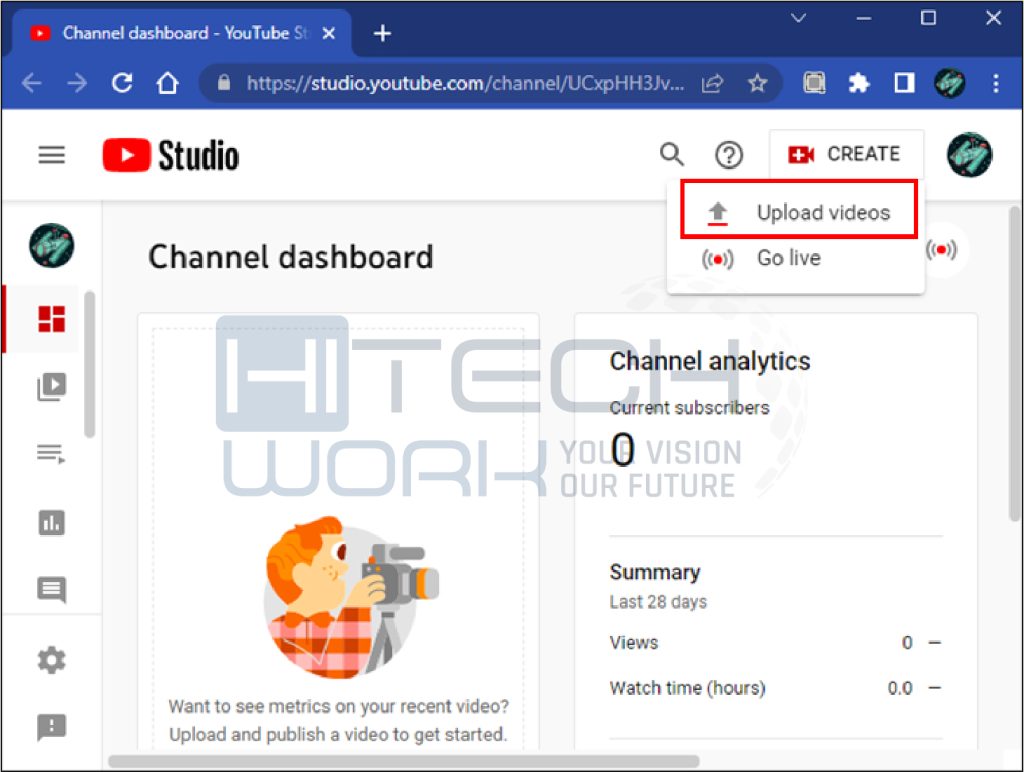This screenshot has width=1024, height=772.
Task: Open the Chrome three-dot menu
Action: [x=996, y=83]
